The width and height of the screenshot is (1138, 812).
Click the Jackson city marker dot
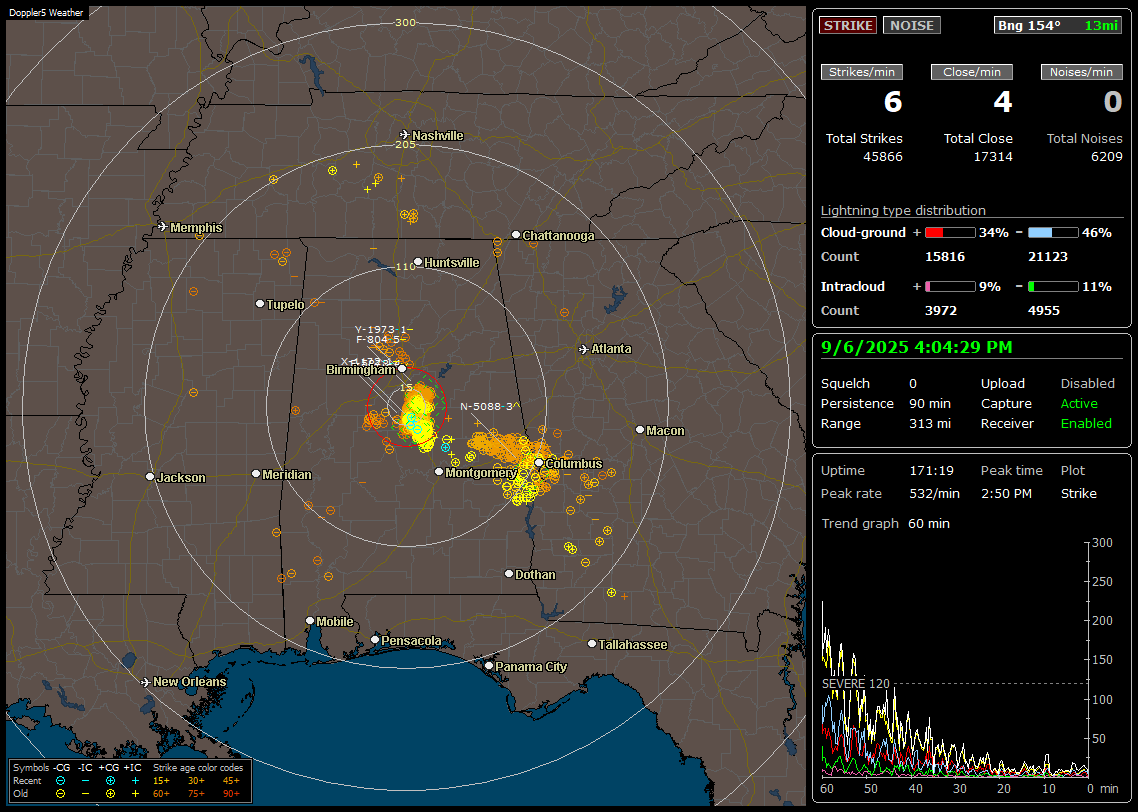(x=150, y=477)
